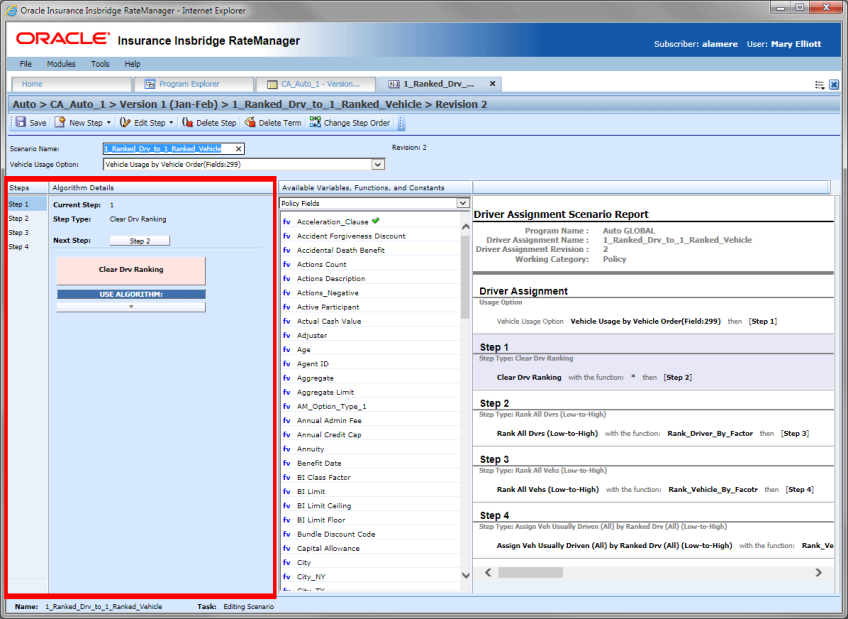Click the New Step icon

point(60,122)
